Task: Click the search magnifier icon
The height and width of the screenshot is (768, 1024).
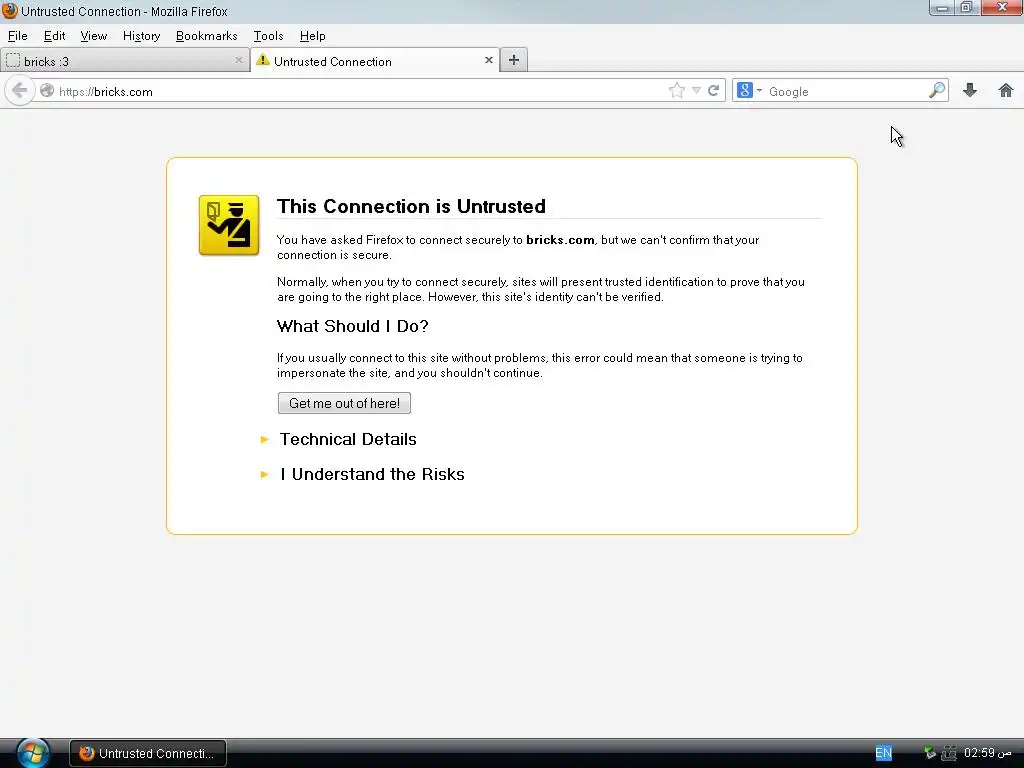Action: (x=937, y=90)
